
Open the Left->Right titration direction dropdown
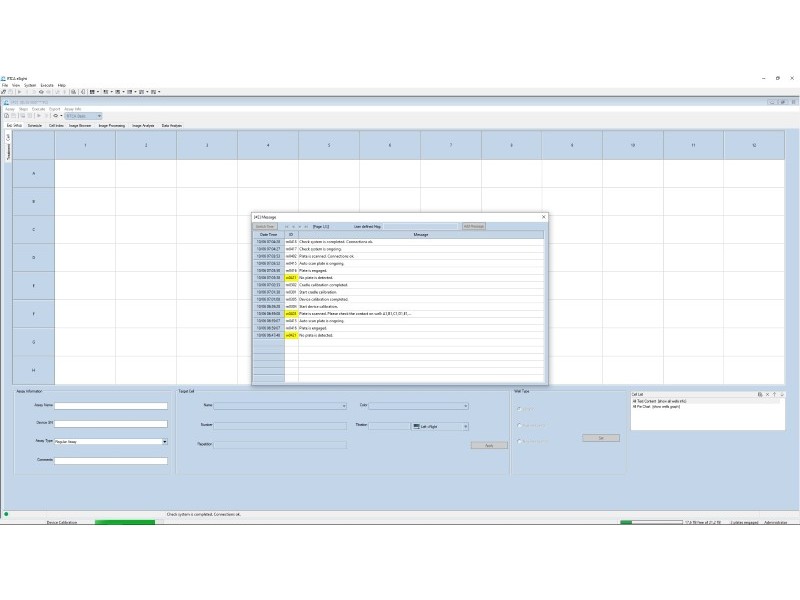click(440, 427)
